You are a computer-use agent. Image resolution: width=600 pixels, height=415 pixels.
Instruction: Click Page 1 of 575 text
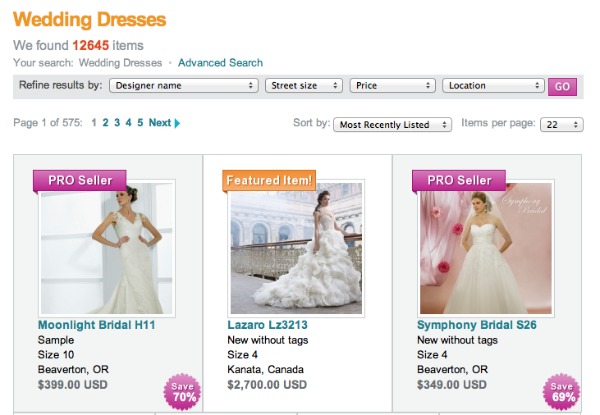pos(48,123)
